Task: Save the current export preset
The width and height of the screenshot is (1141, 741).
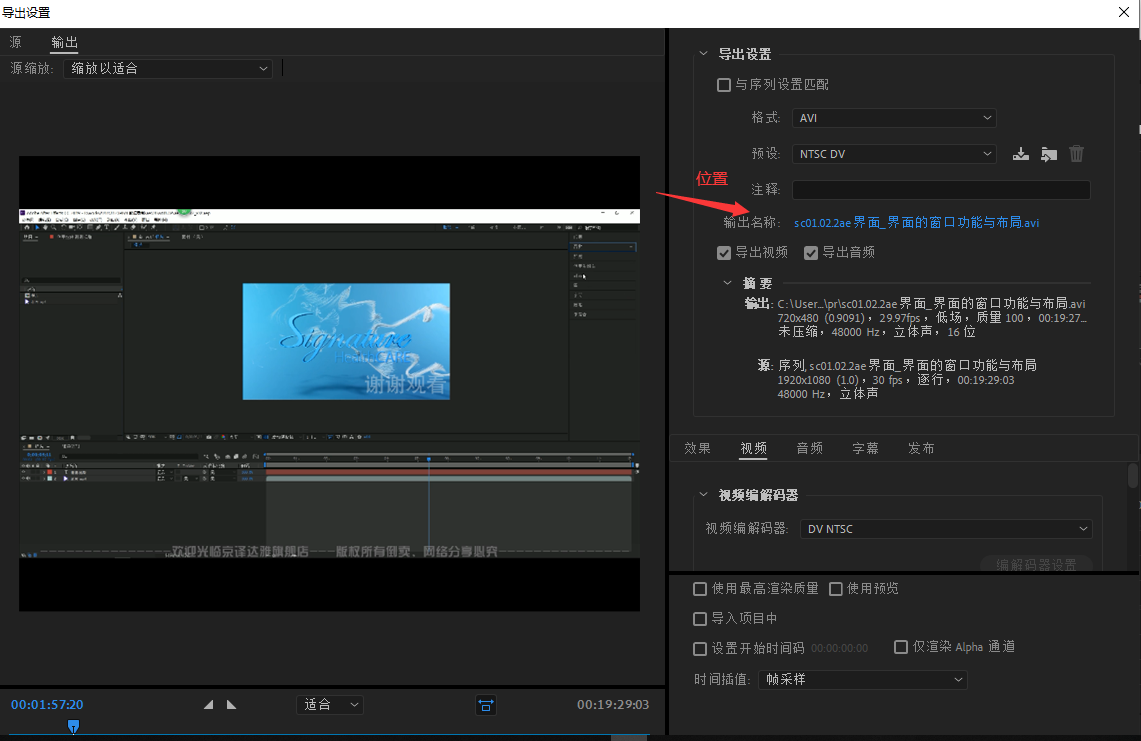Action: point(1020,153)
